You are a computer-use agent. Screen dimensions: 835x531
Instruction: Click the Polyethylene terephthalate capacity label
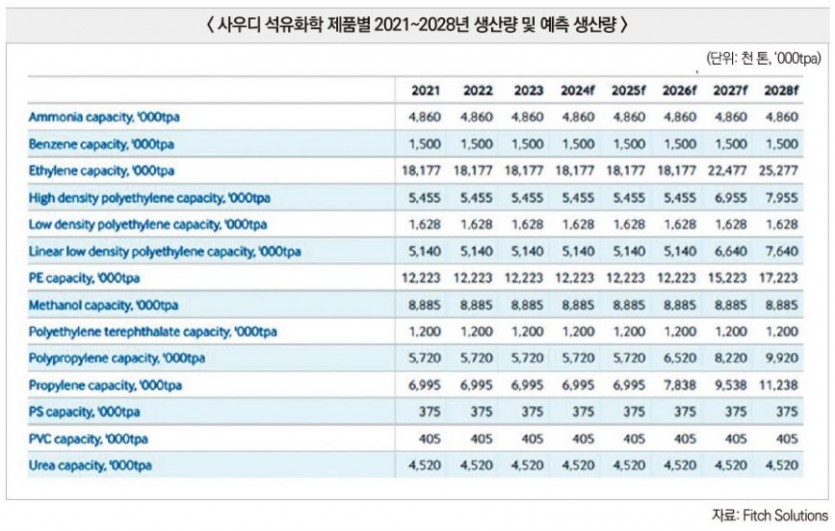tap(153, 331)
